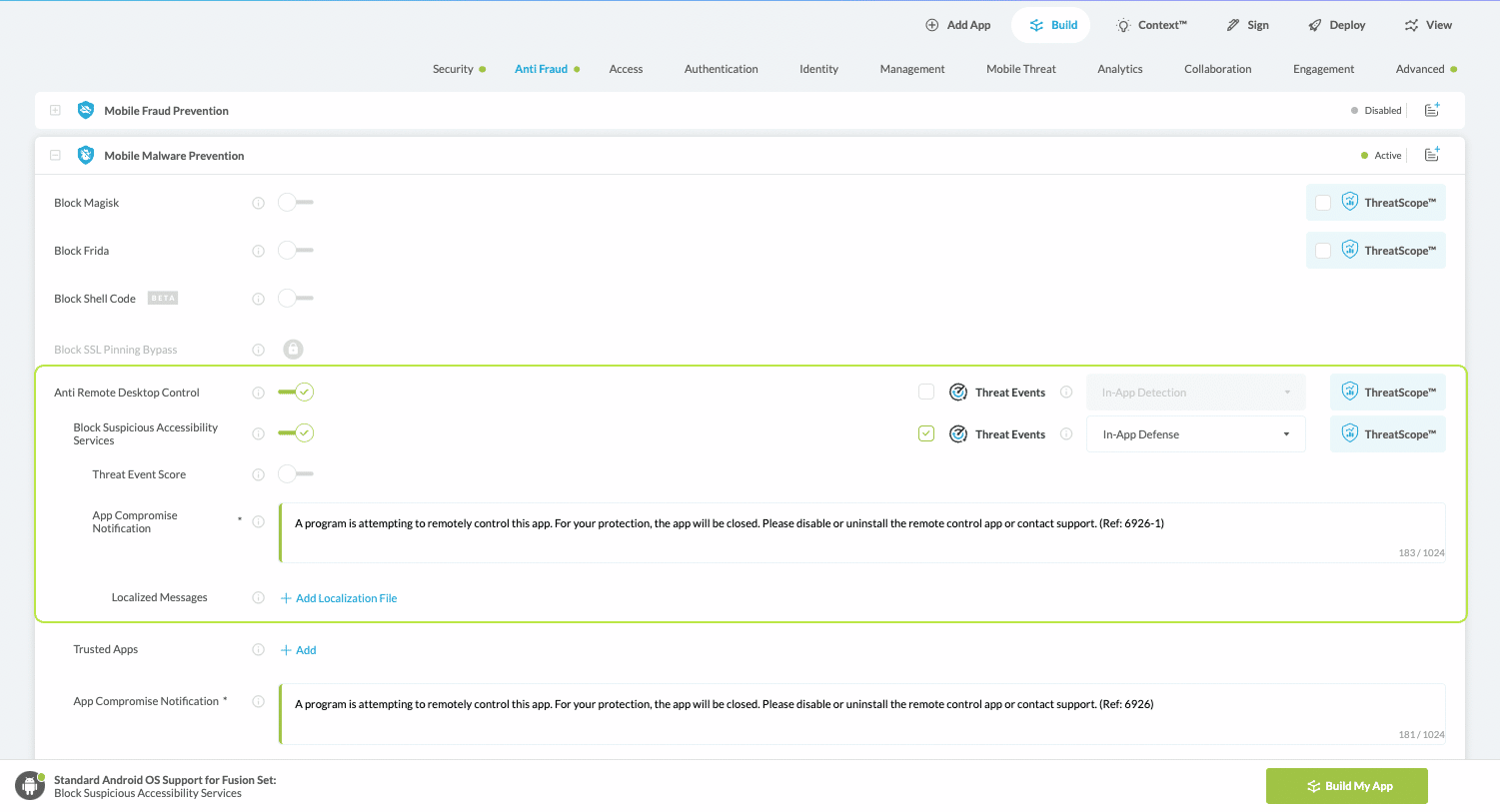This screenshot has width=1500, height=812.
Task: Click notes icon in Mobile Malware Prevention header
Action: pyautogui.click(x=1432, y=155)
